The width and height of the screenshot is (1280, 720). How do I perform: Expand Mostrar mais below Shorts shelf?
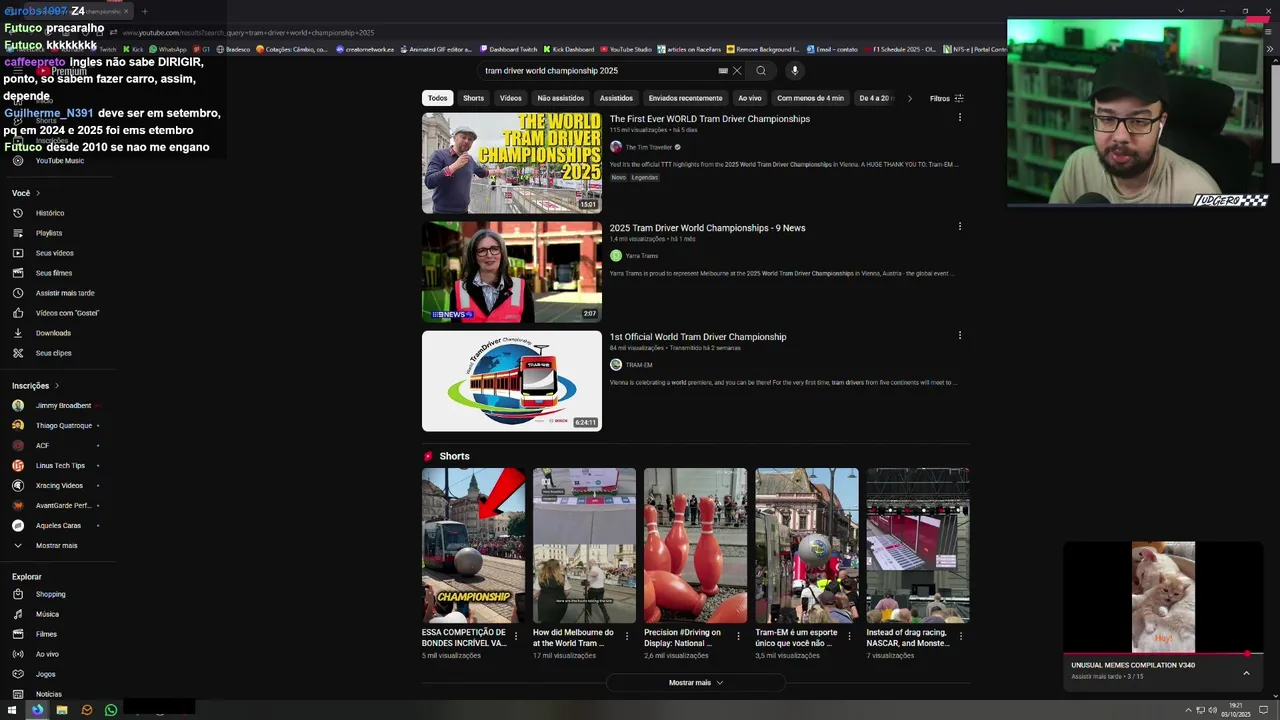(x=696, y=682)
